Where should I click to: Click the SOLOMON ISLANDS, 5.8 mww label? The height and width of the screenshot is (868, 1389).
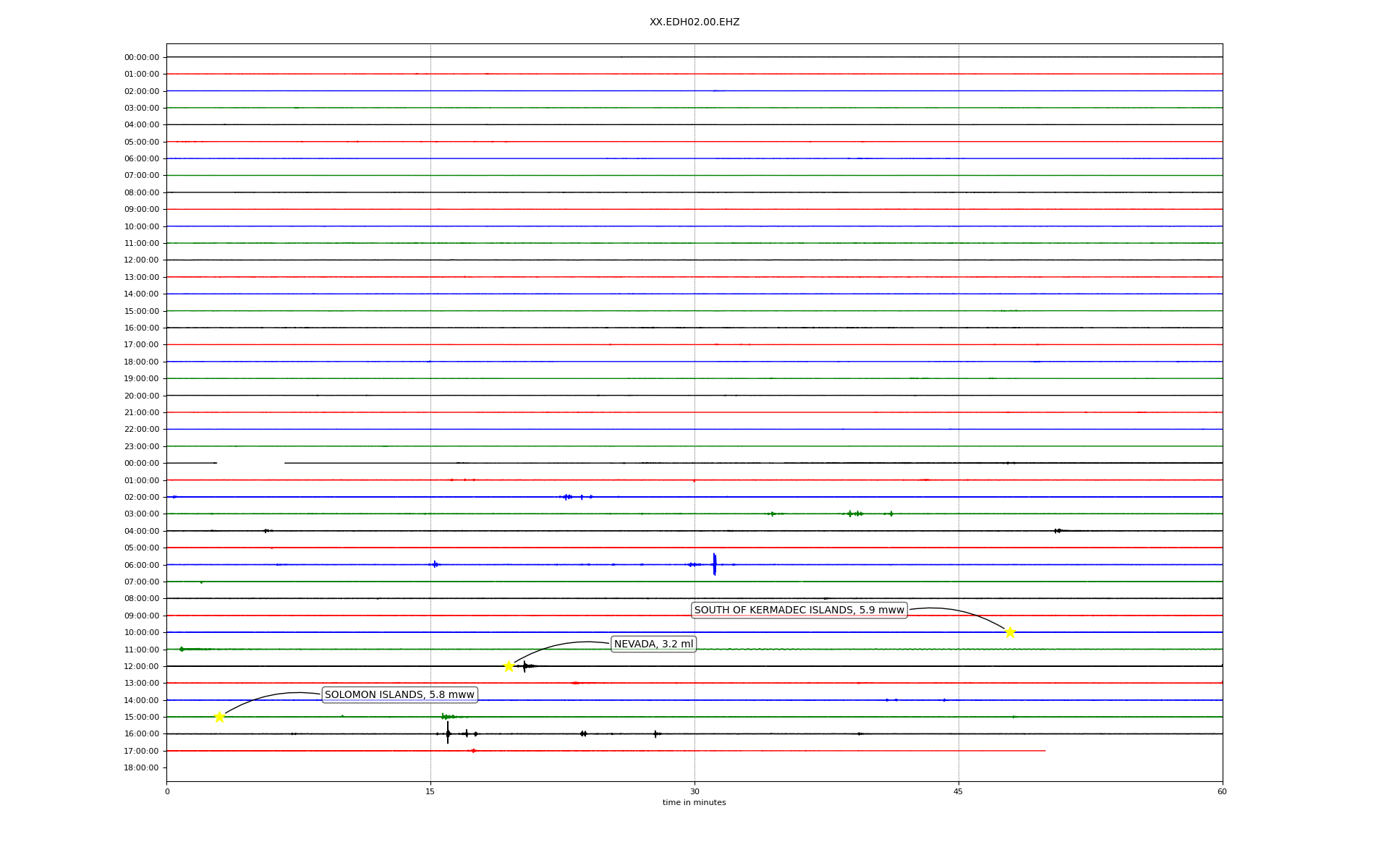399,695
